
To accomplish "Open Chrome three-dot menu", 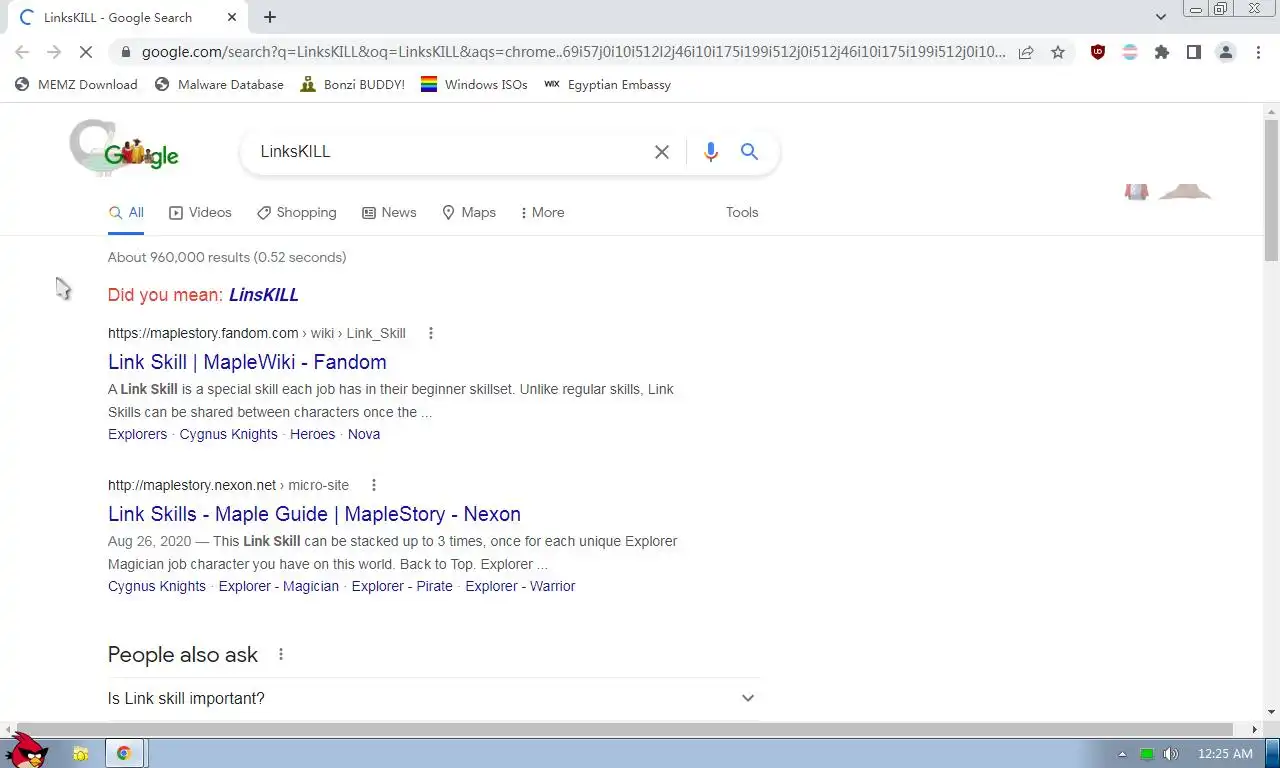I will tap(1258, 52).
